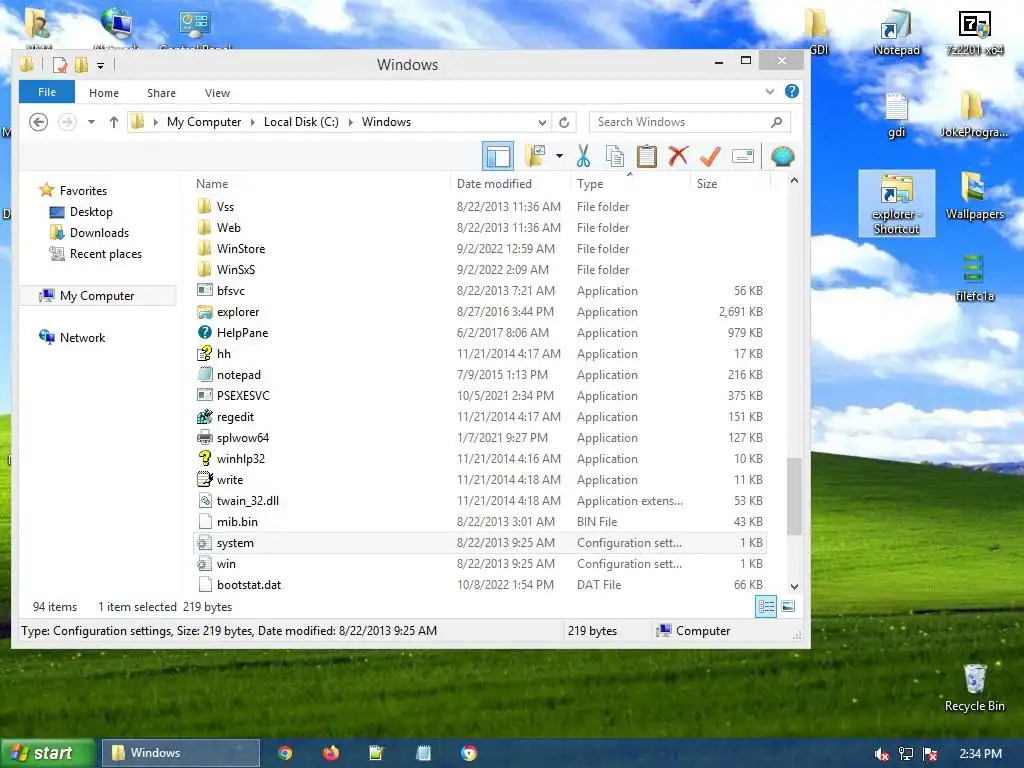This screenshot has width=1024, height=768.
Task: Select the Wallpapers desktop folder
Action: 974,196
